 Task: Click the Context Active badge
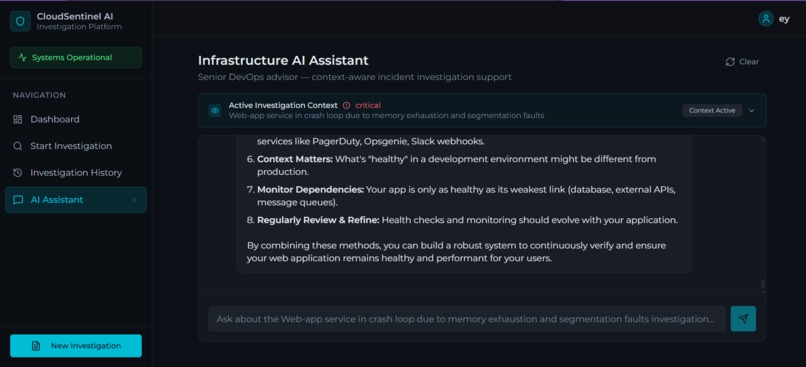(x=712, y=111)
